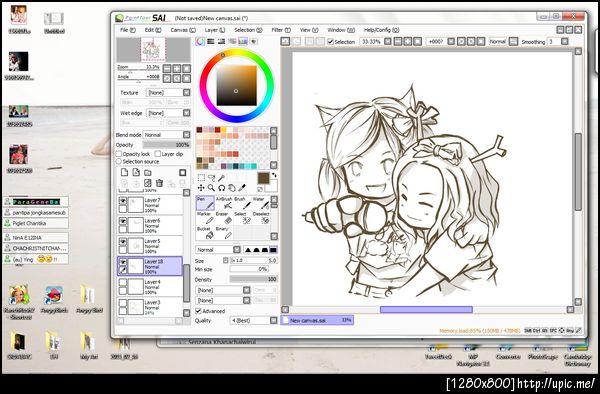Clear the layer with the clear icon

pyautogui.click(x=148, y=183)
